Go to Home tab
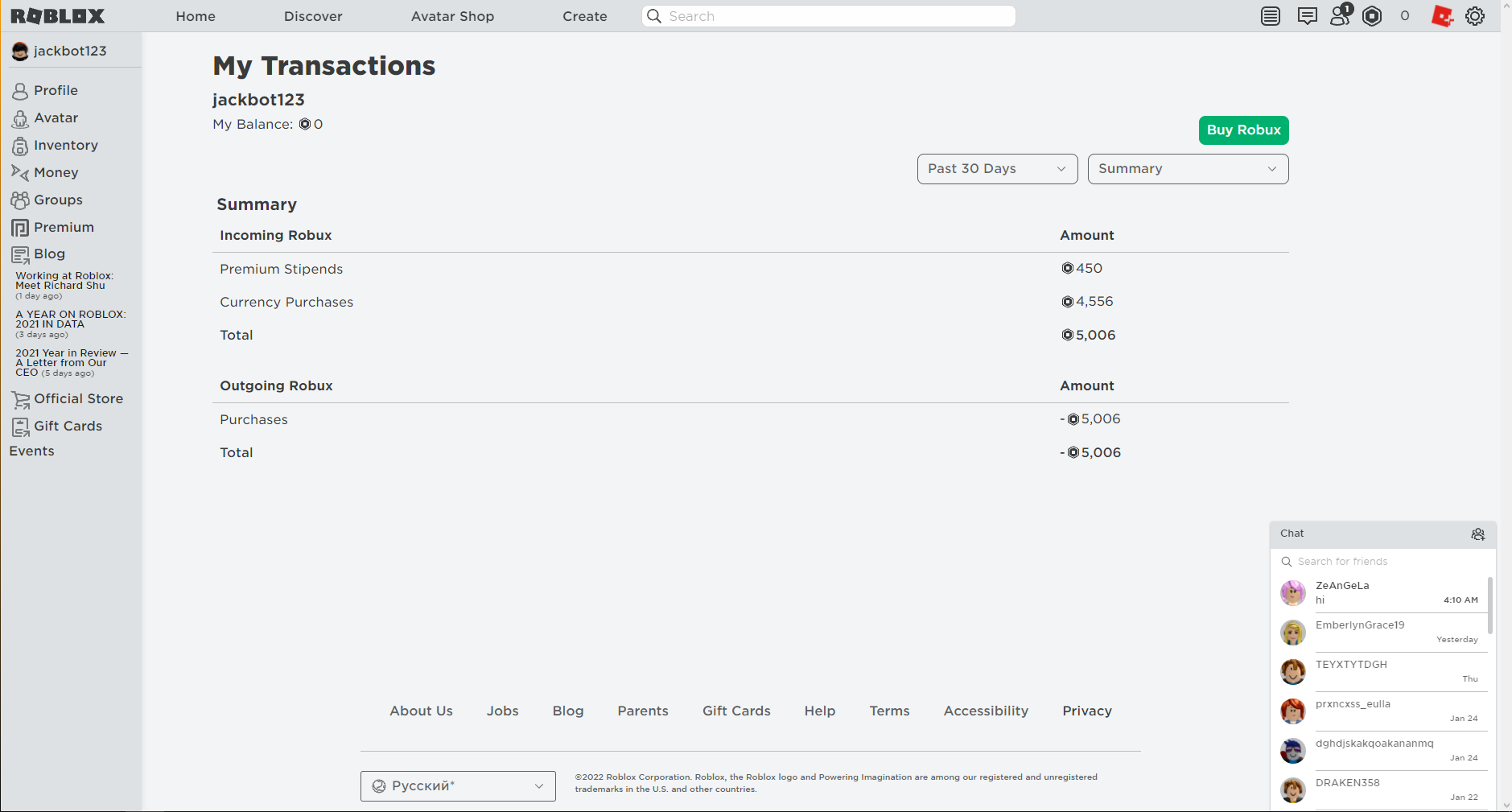 point(196,16)
